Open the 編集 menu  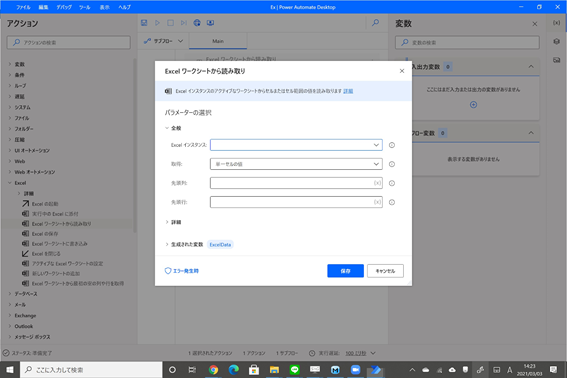(43, 7)
